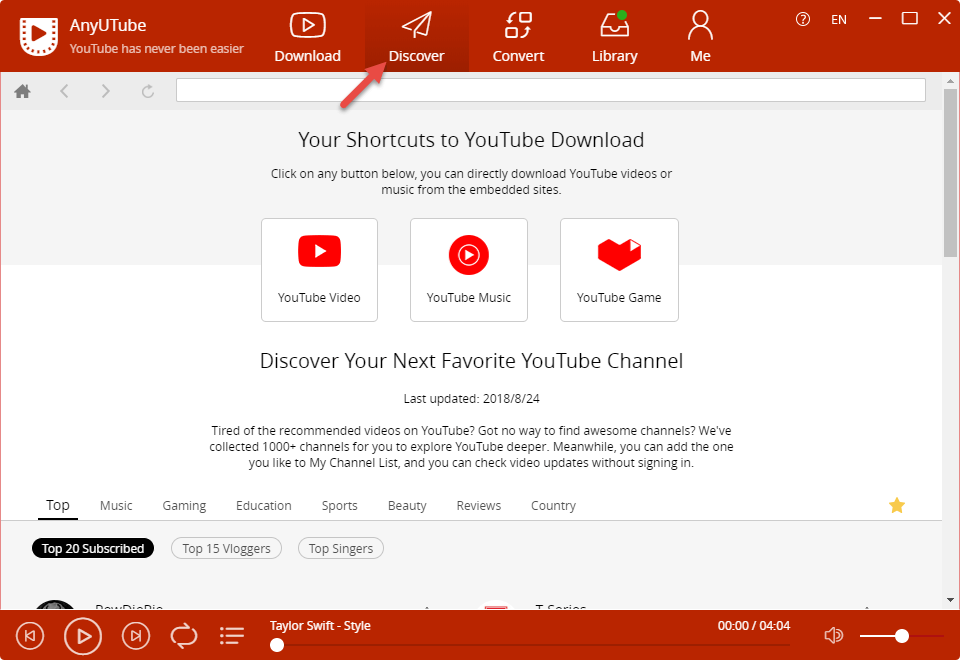
Task: Click the scrollbar down arrow
Action: [x=950, y=600]
